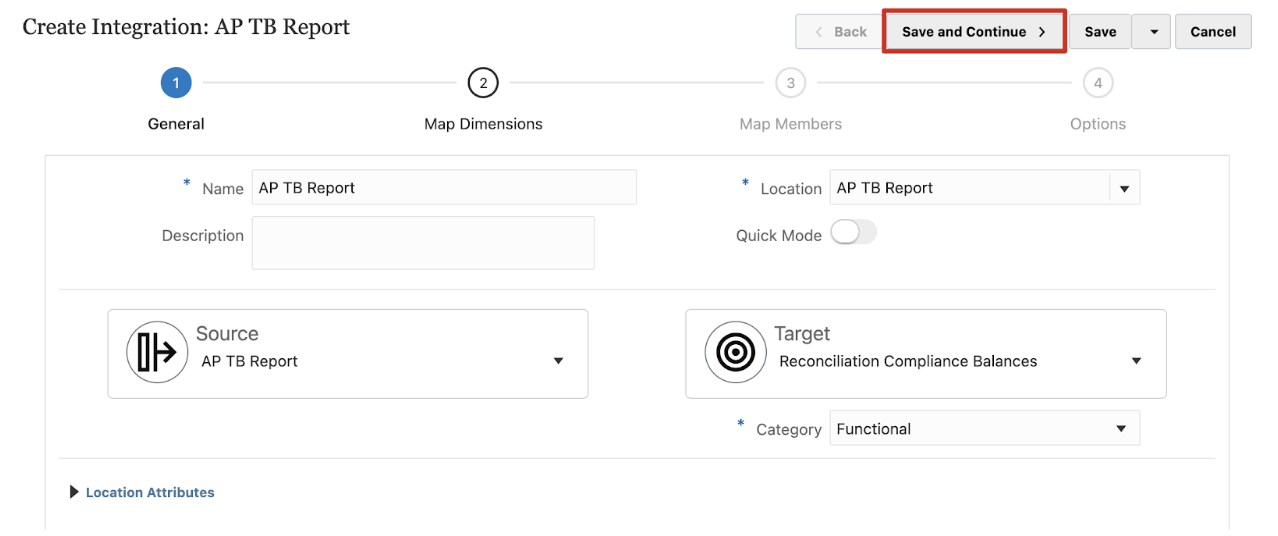Click into the Name text field
The image size is (1278, 536).
tap(443, 188)
